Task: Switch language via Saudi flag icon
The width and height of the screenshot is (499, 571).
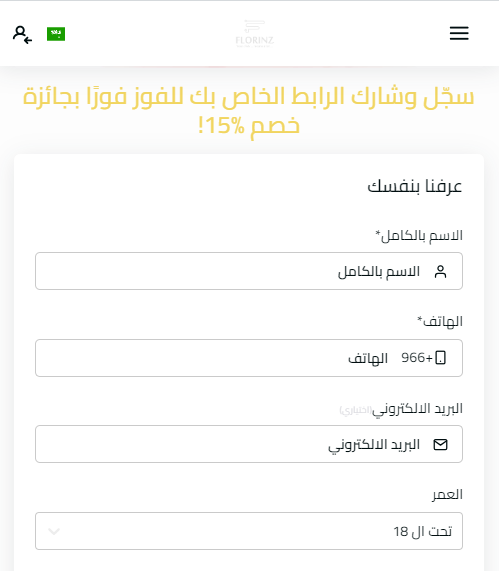Action: click(56, 34)
